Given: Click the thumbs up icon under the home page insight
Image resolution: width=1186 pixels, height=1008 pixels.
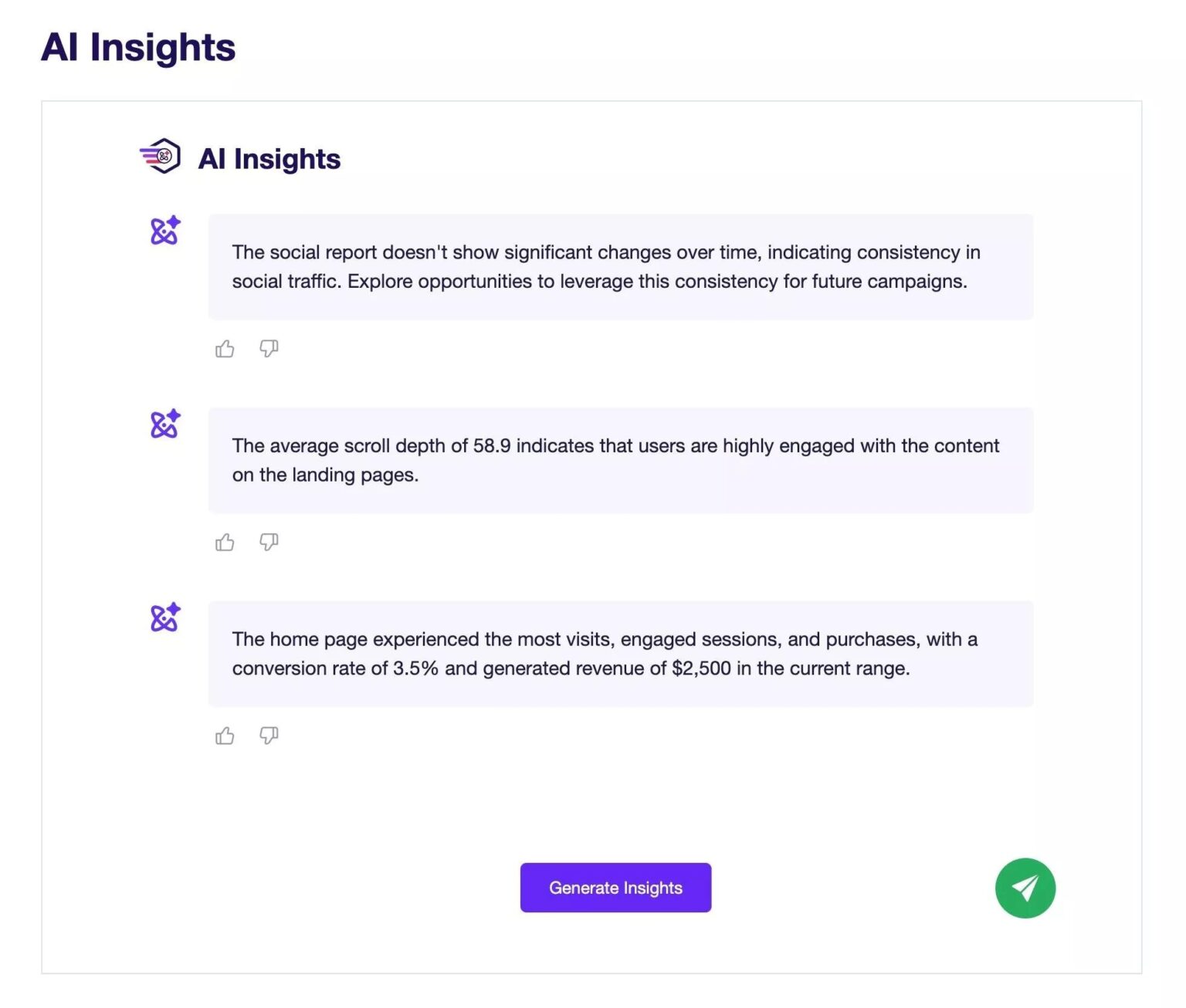Looking at the screenshot, I should click(x=225, y=736).
